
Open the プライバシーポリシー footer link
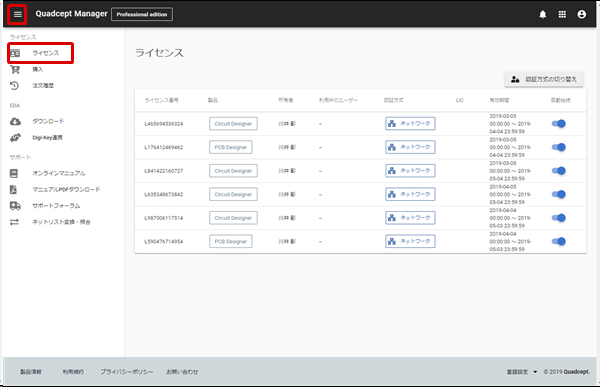[x=127, y=372]
